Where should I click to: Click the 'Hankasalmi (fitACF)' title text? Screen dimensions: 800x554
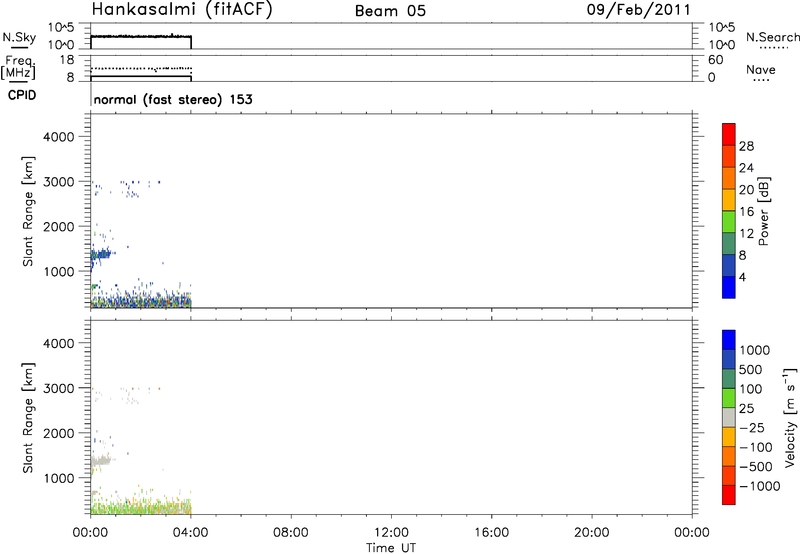pyautogui.click(x=182, y=9)
